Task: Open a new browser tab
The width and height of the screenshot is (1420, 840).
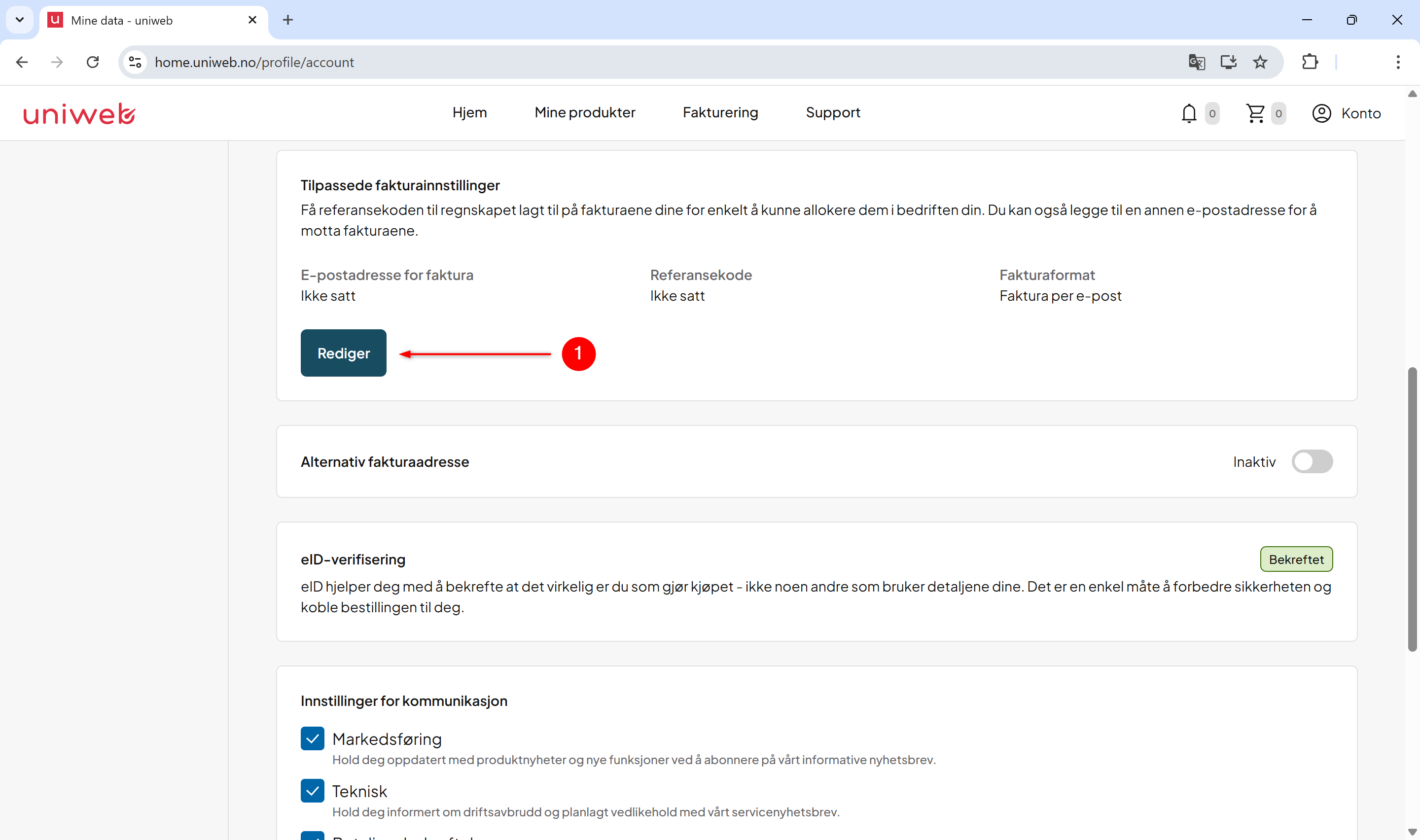Action: (288, 20)
